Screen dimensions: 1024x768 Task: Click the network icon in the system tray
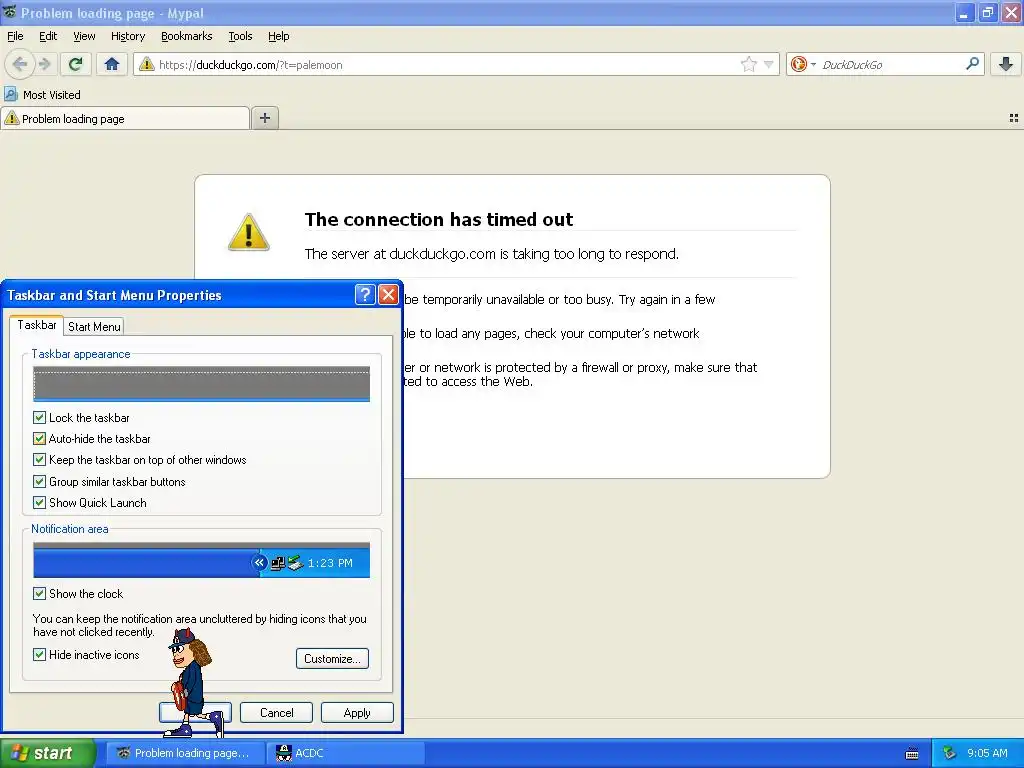(x=949, y=753)
